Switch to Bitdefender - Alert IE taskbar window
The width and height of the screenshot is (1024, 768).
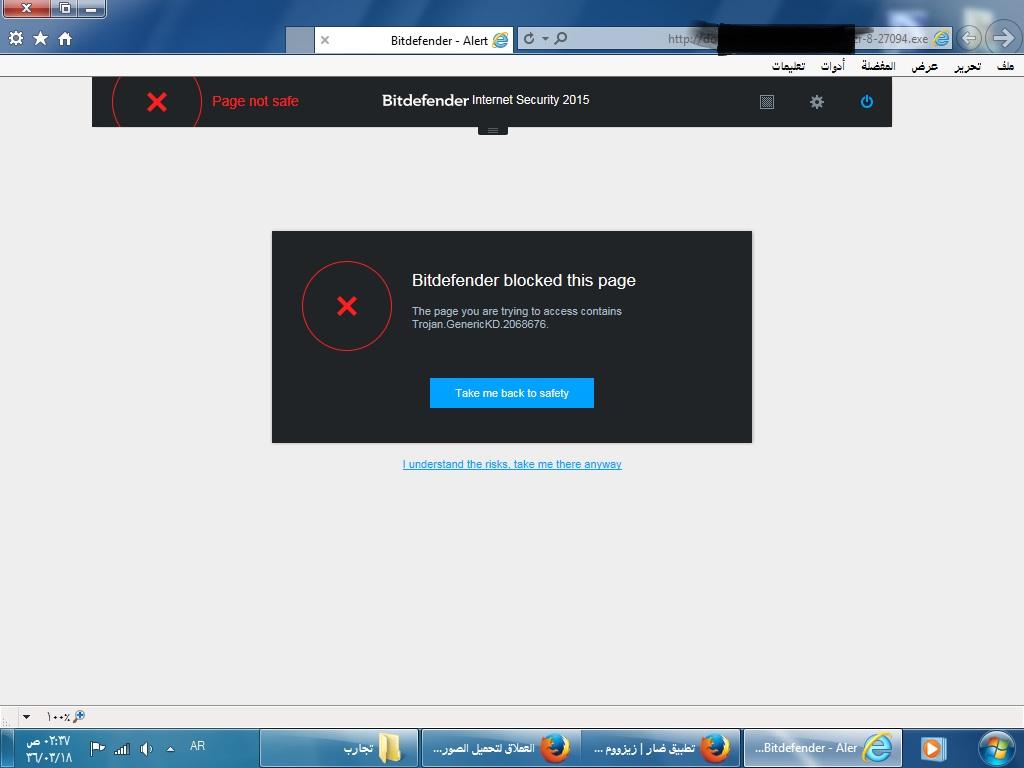point(823,748)
